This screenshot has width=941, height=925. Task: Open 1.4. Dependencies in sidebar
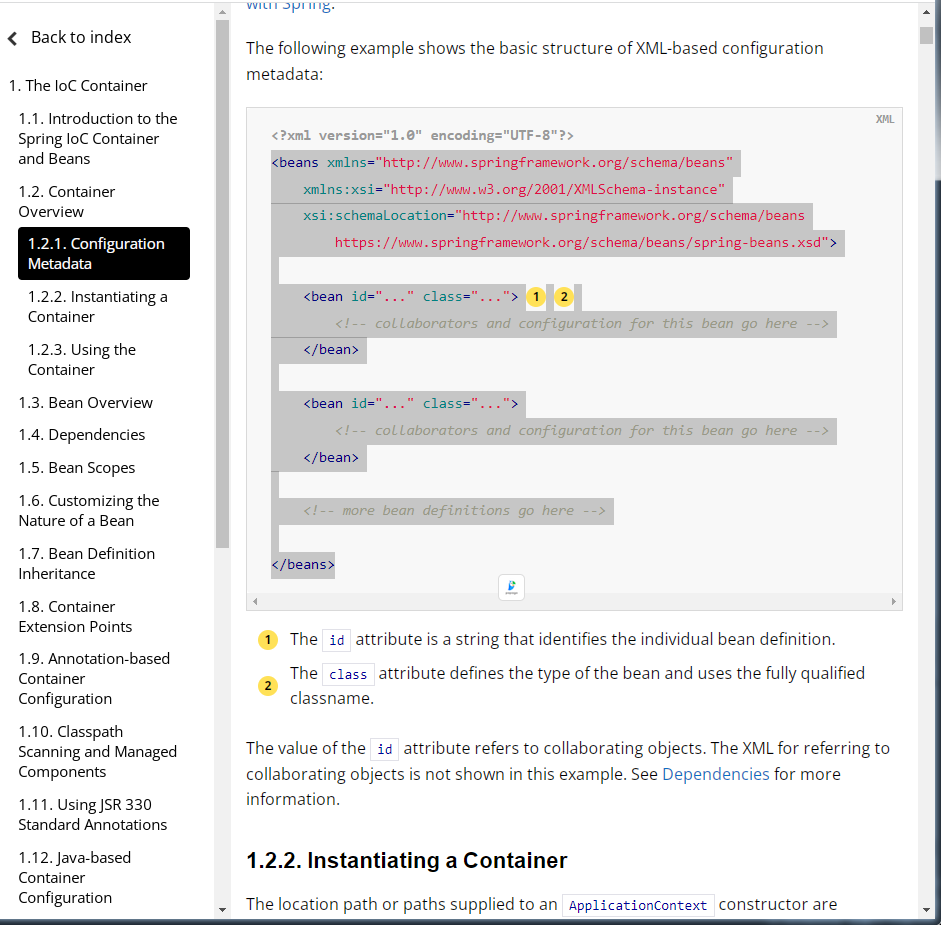coord(82,435)
